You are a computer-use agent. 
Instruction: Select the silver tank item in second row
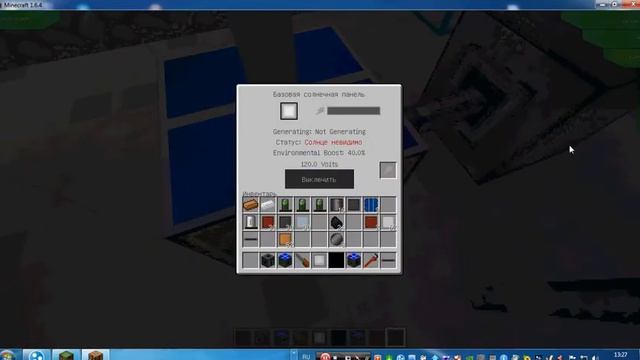click(250, 222)
